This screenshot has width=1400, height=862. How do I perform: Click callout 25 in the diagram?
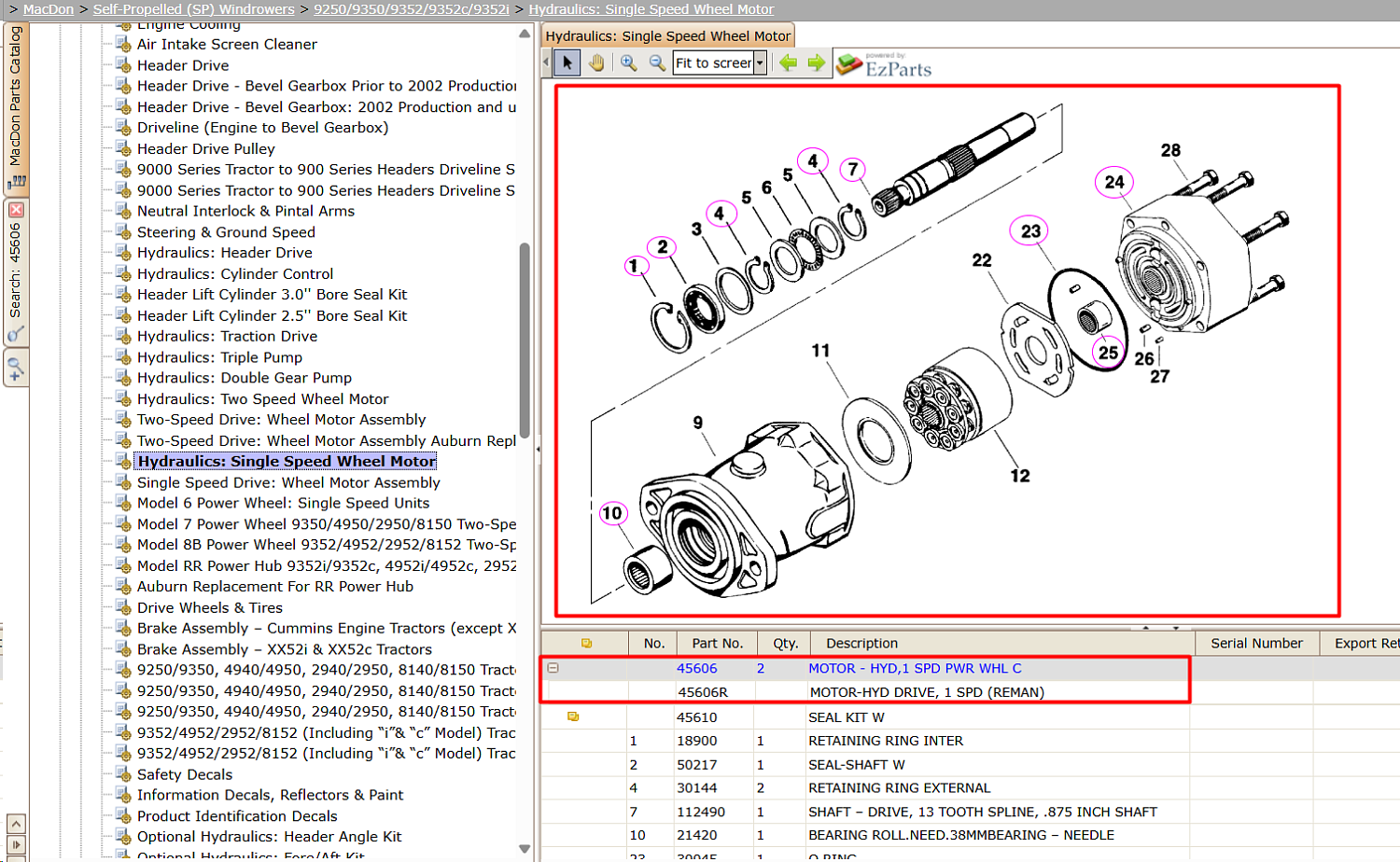pyautogui.click(x=1108, y=353)
